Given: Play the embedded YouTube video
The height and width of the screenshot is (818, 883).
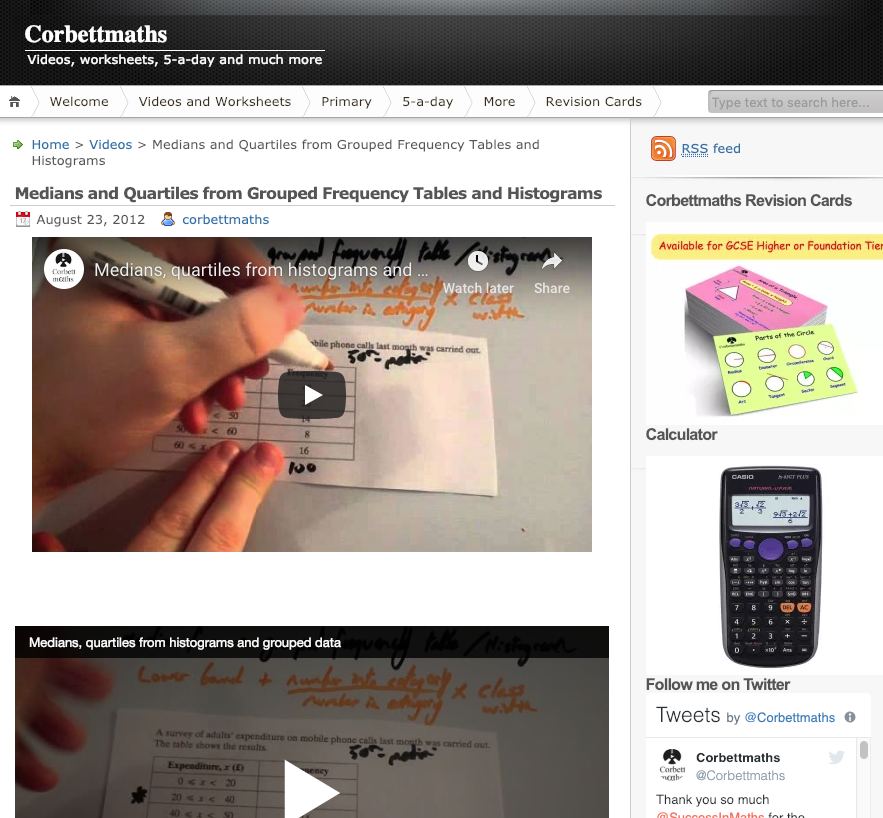Looking at the screenshot, I should [312, 395].
